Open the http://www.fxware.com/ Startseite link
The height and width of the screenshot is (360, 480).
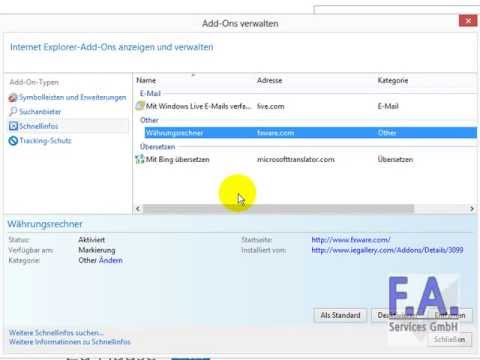(351, 240)
